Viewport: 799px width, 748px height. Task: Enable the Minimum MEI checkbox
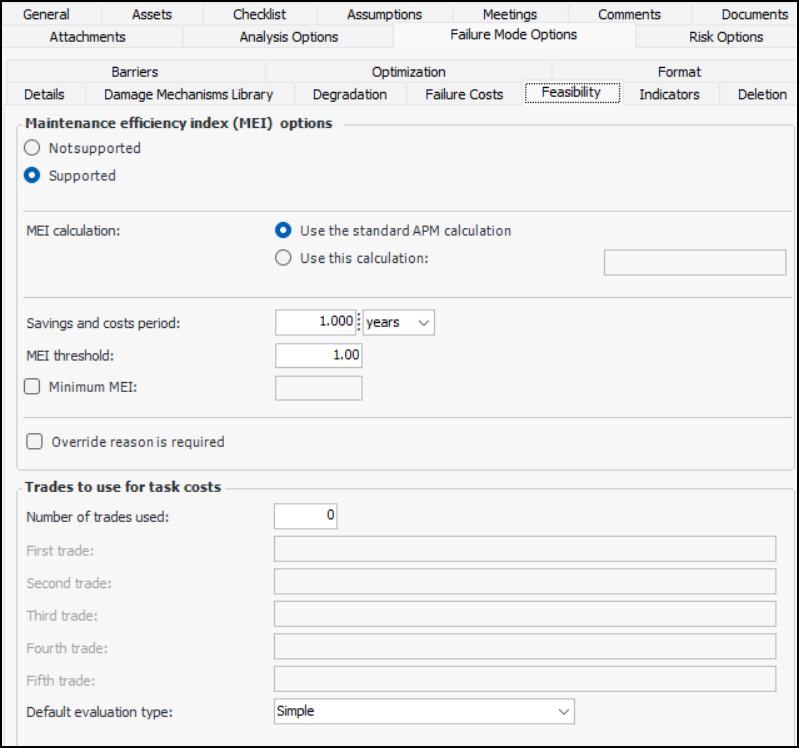click(33, 387)
